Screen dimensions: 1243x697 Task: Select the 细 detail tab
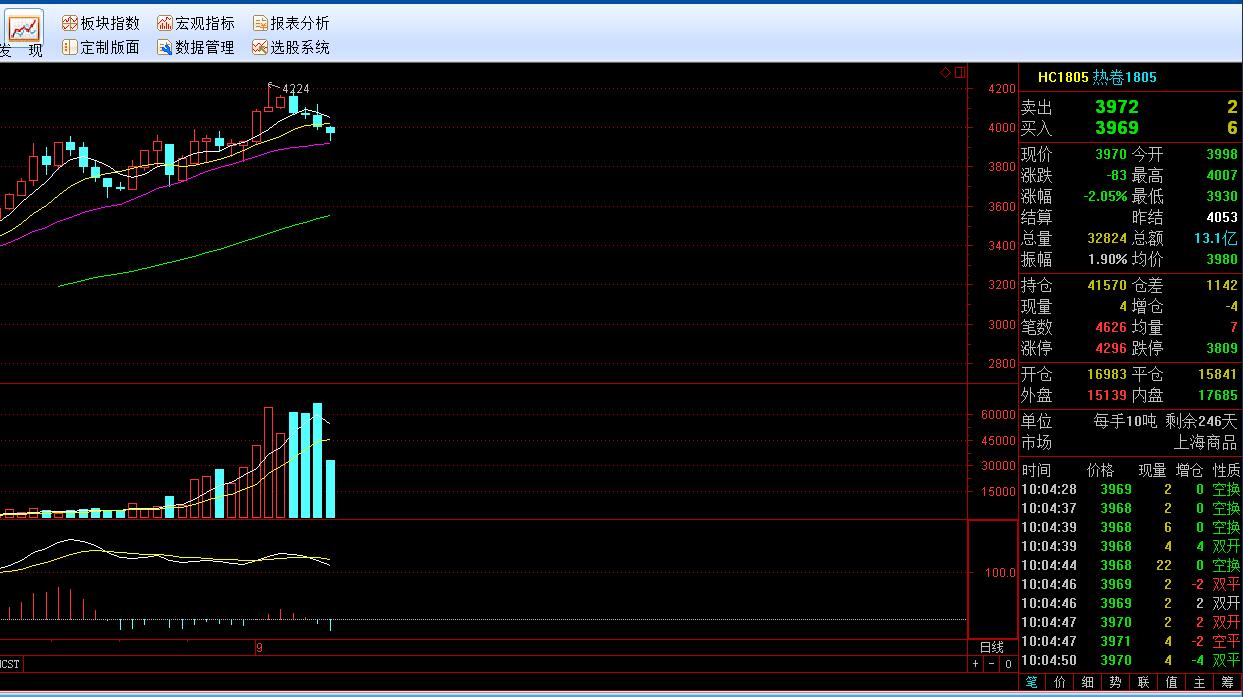(x=1088, y=682)
